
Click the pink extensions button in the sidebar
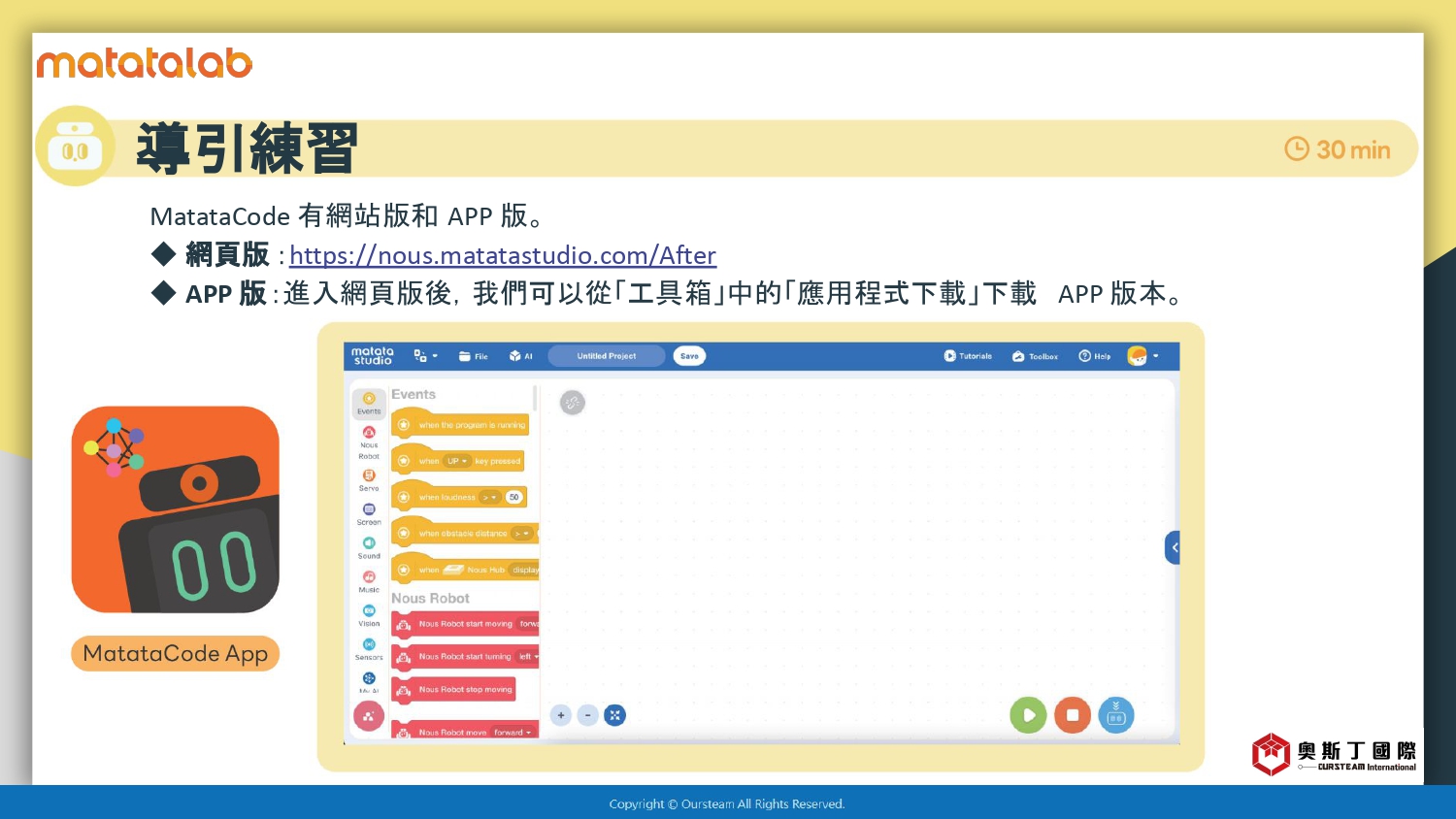tap(369, 717)
